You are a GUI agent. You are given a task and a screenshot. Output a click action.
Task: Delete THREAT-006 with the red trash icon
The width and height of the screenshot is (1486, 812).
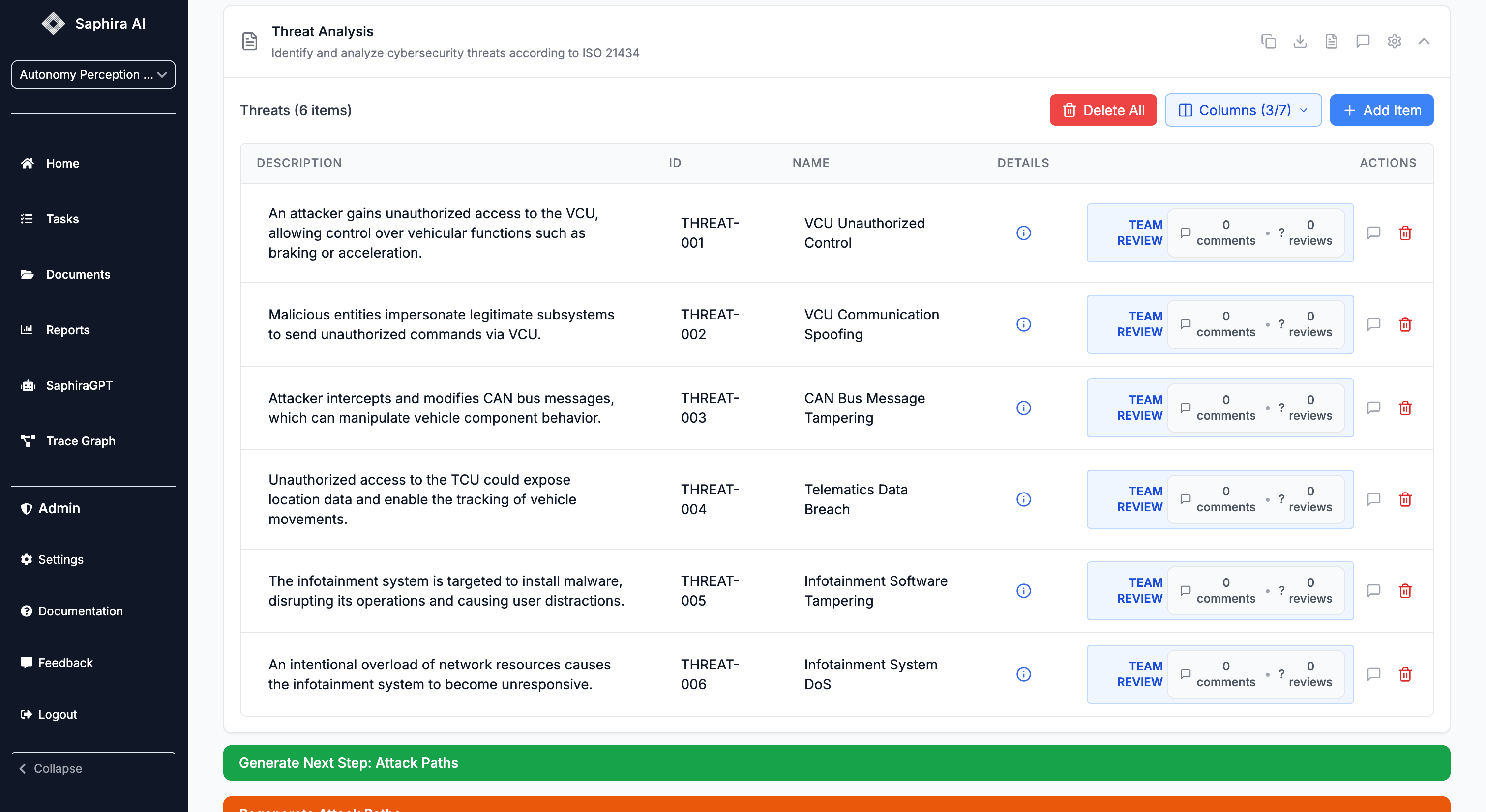pos(1405,674)
